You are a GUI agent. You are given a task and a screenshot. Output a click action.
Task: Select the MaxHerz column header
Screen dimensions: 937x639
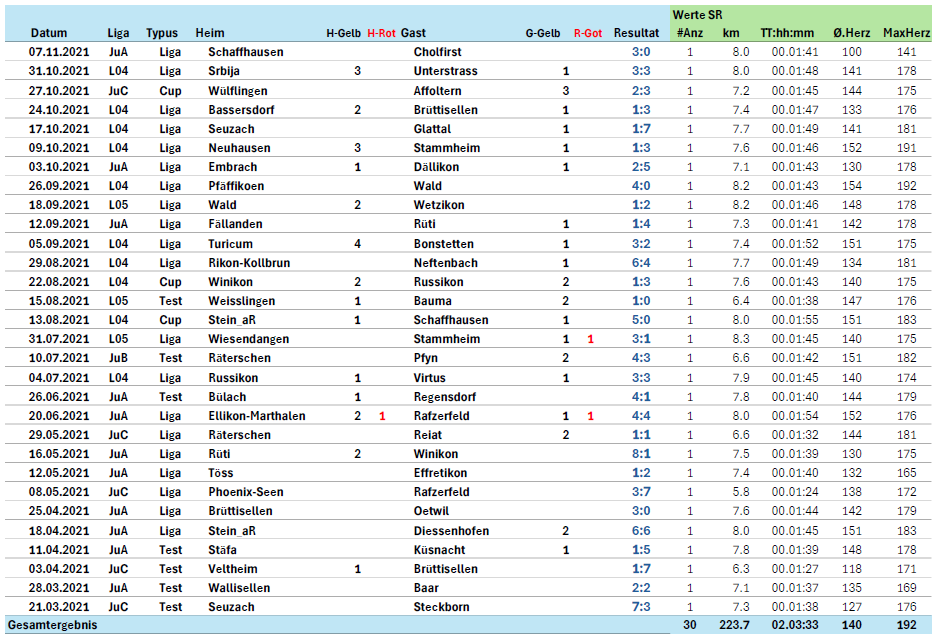click(x=906, y=33)
